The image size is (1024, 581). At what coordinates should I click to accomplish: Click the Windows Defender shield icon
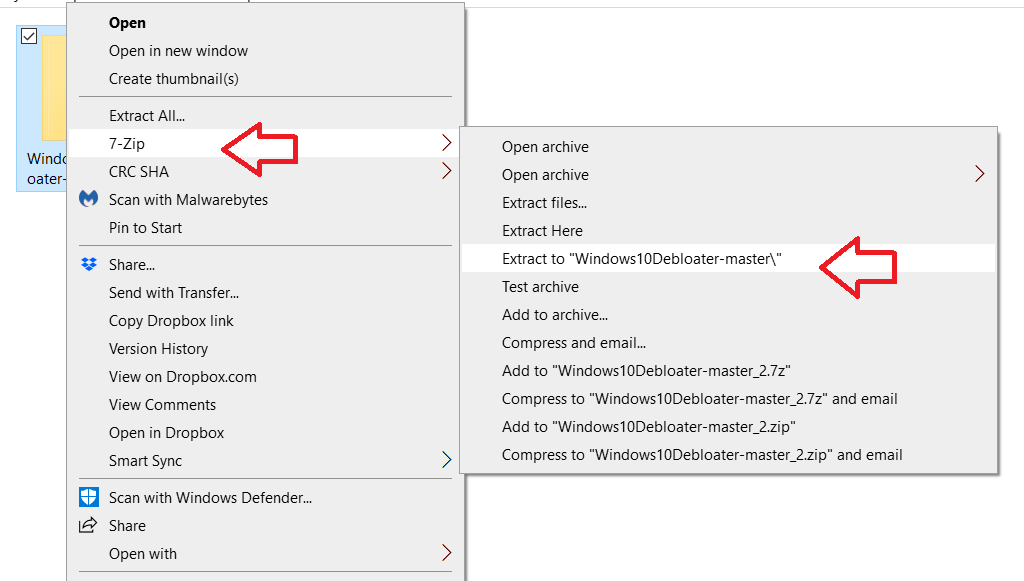[x=88, y=497]
